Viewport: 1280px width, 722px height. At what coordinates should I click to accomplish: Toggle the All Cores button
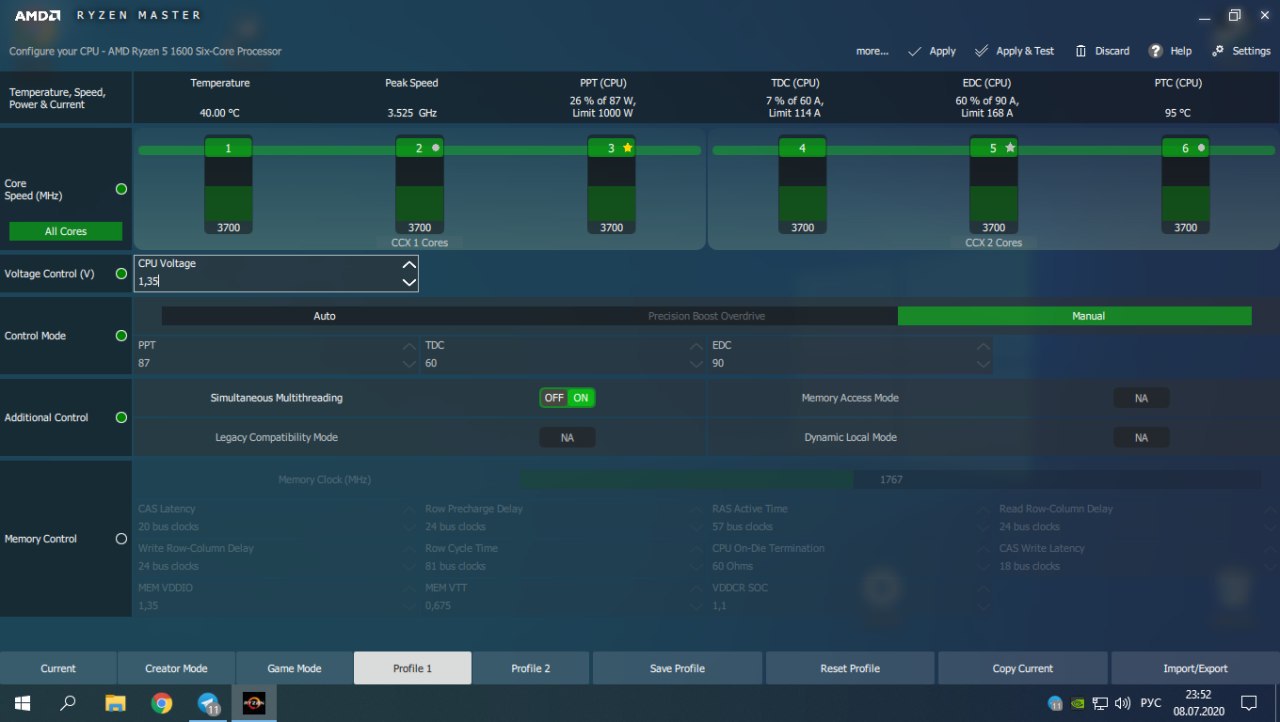pyautogui.click(x=66, y=231)
